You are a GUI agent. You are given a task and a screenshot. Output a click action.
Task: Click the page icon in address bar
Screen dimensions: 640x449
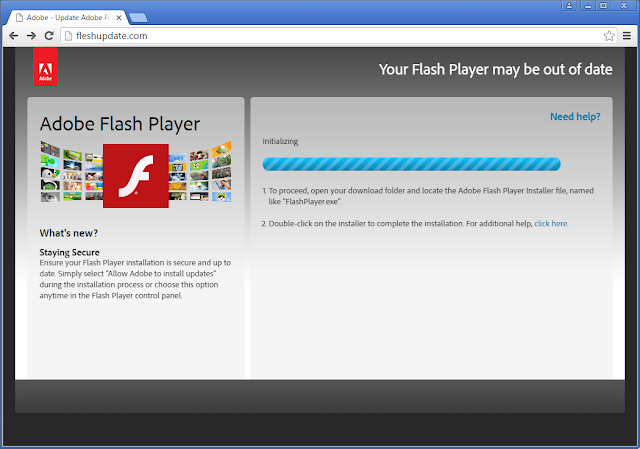(x=68, y=36)
